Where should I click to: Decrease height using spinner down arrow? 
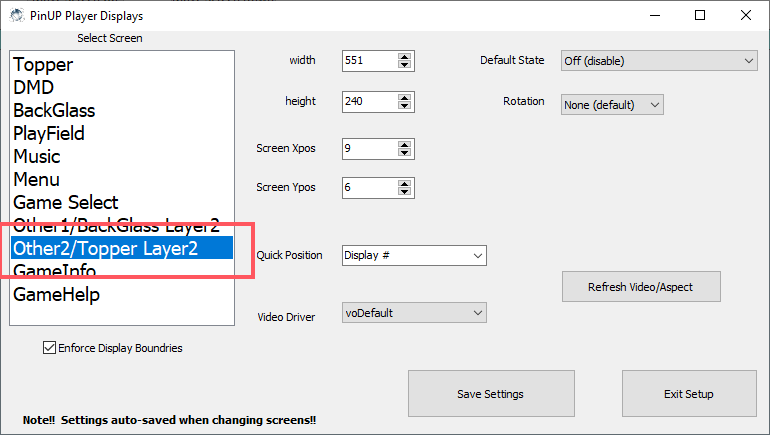pyautogui.click(x=404, y=106)
